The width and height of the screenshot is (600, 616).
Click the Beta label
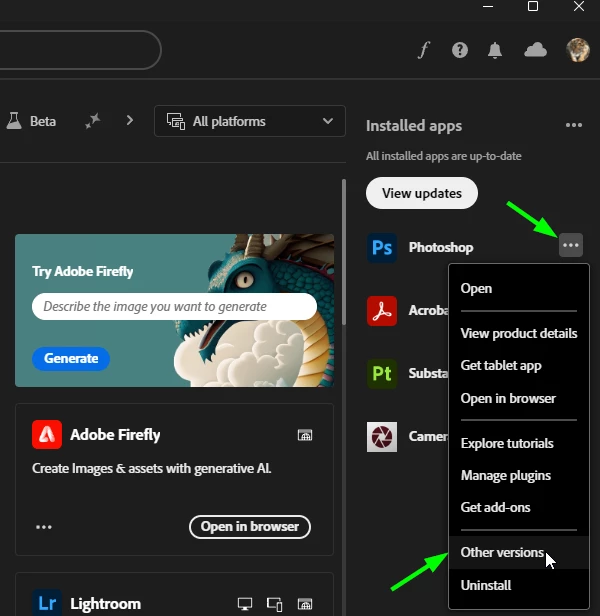43,121
